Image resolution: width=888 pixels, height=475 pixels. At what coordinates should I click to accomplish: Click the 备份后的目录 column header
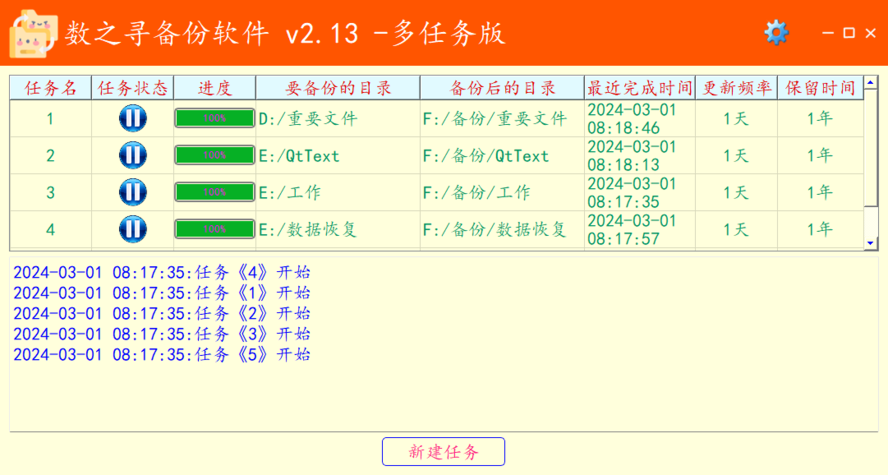coord(502,88)
